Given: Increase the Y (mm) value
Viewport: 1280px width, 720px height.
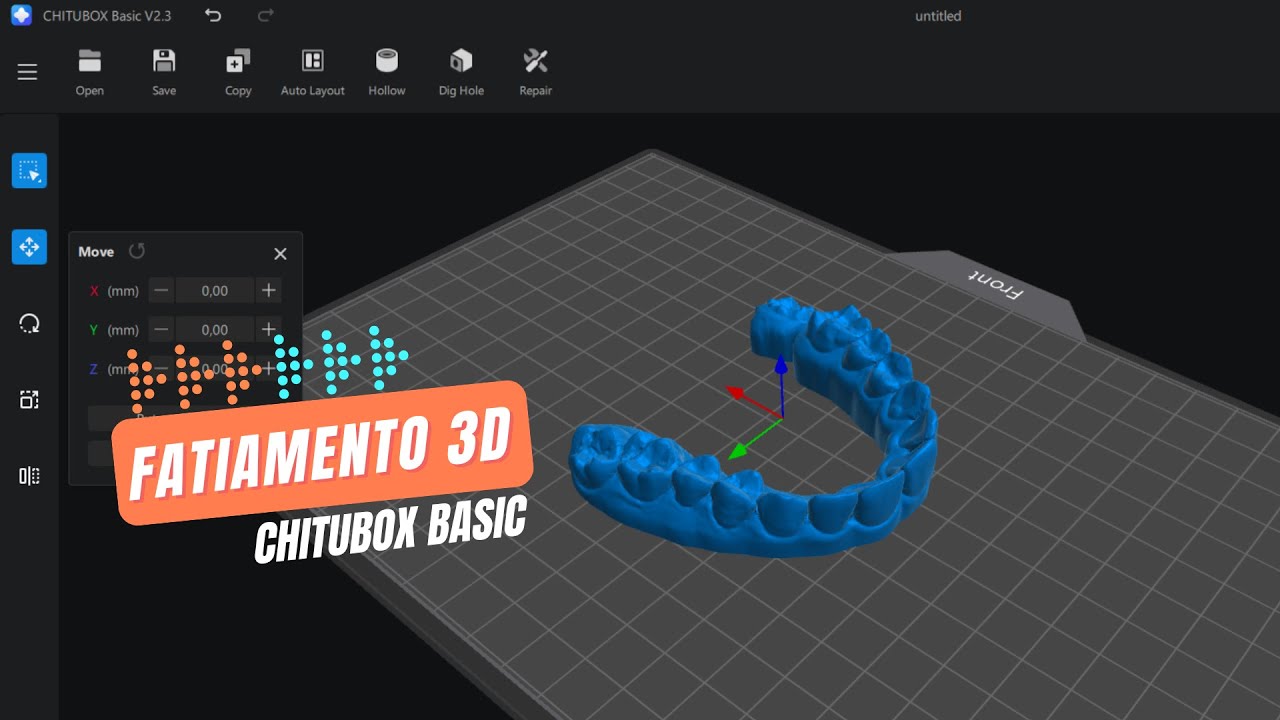Looking at the screenshot, I should coord(268,329).
